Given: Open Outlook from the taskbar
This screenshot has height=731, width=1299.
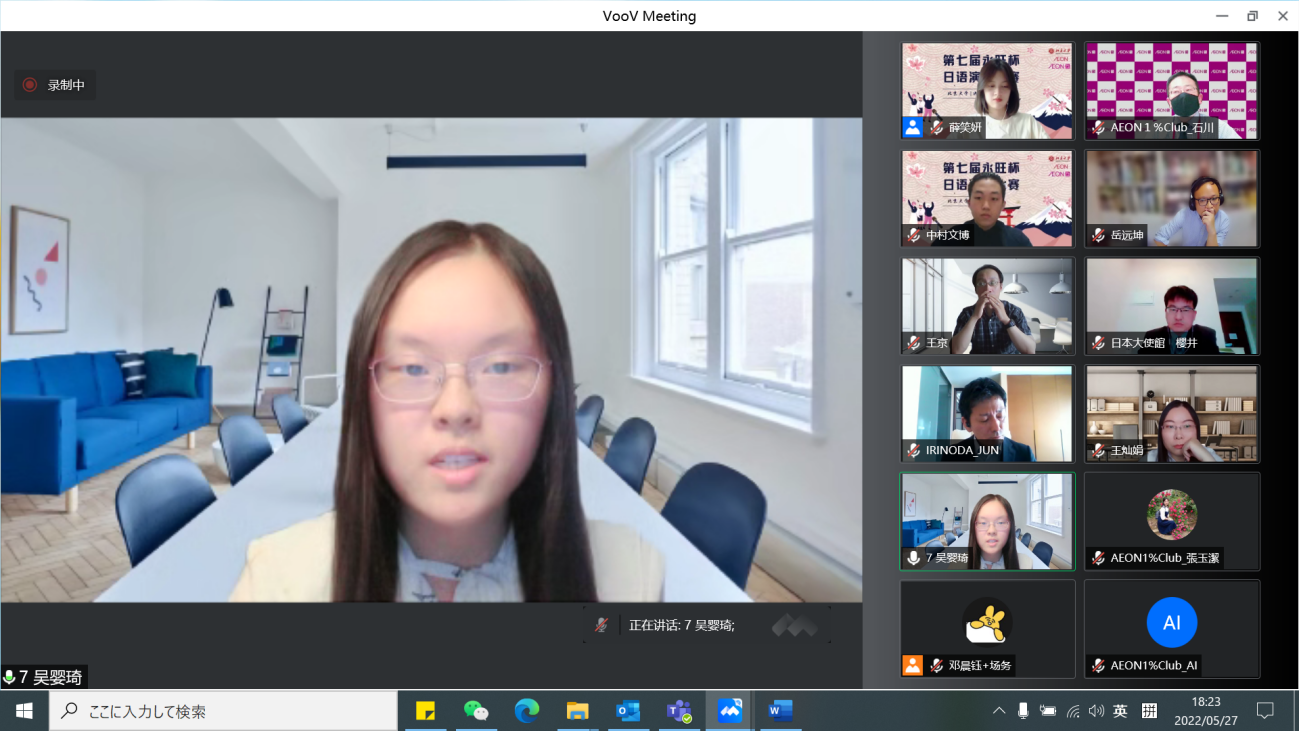Looking at the screenshot, I should click(628, 711).
